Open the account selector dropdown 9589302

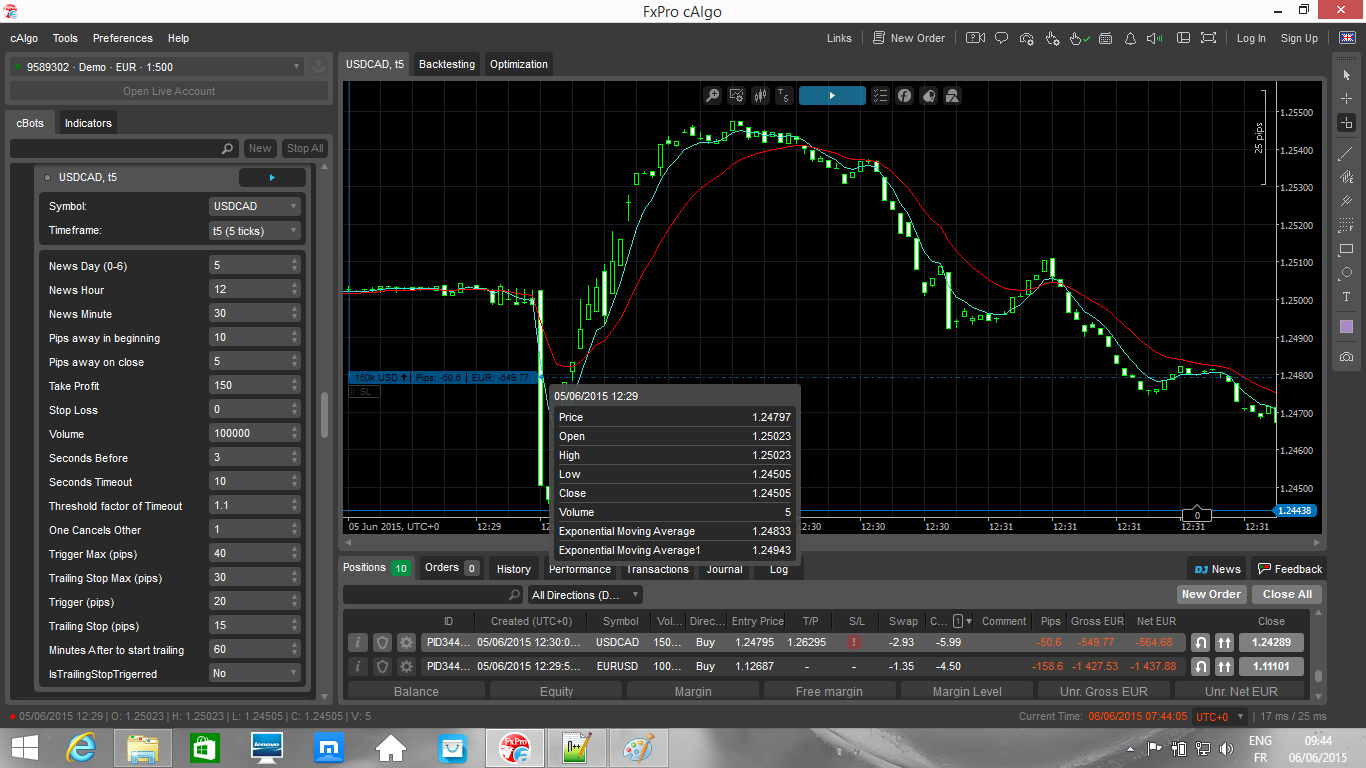point(156,67)
